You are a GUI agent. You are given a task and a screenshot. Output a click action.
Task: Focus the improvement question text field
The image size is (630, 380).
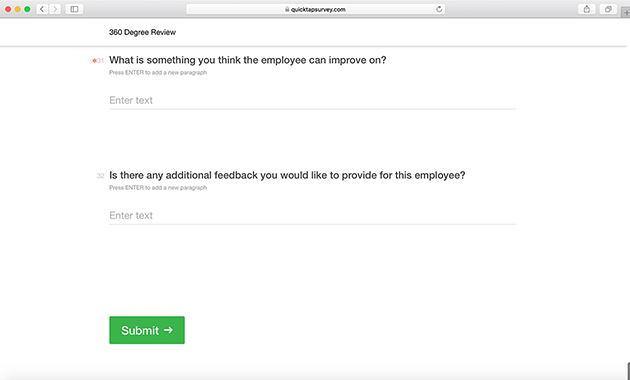tap(313, 100)
